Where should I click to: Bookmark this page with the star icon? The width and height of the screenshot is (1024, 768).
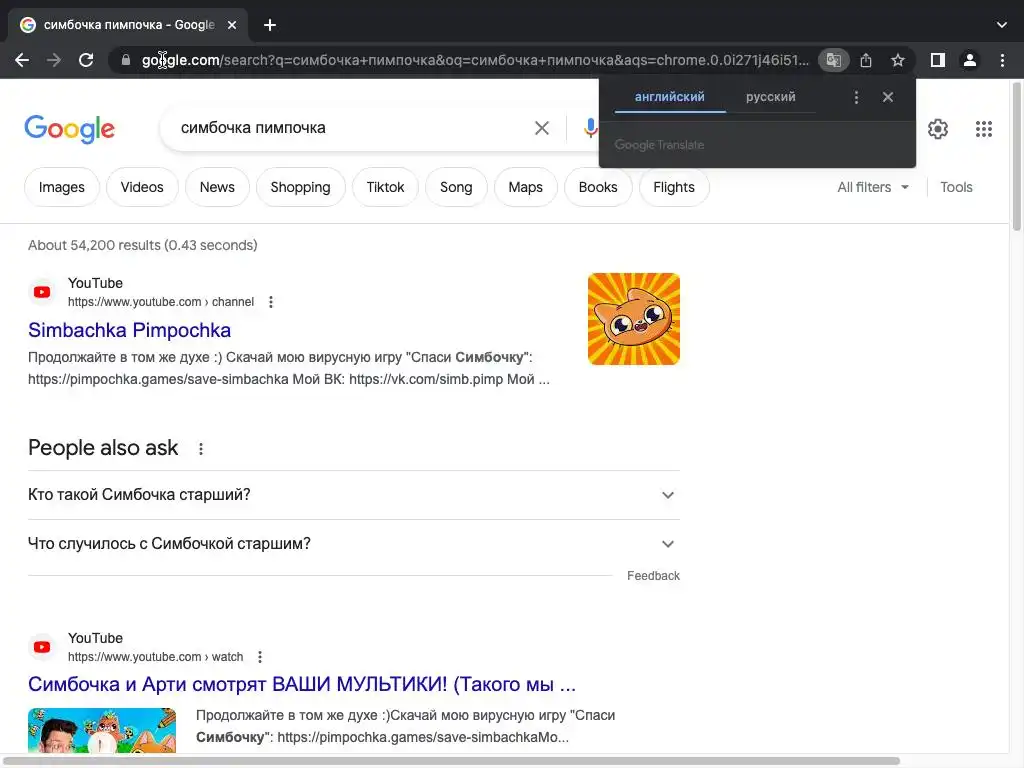pos(898,60)
